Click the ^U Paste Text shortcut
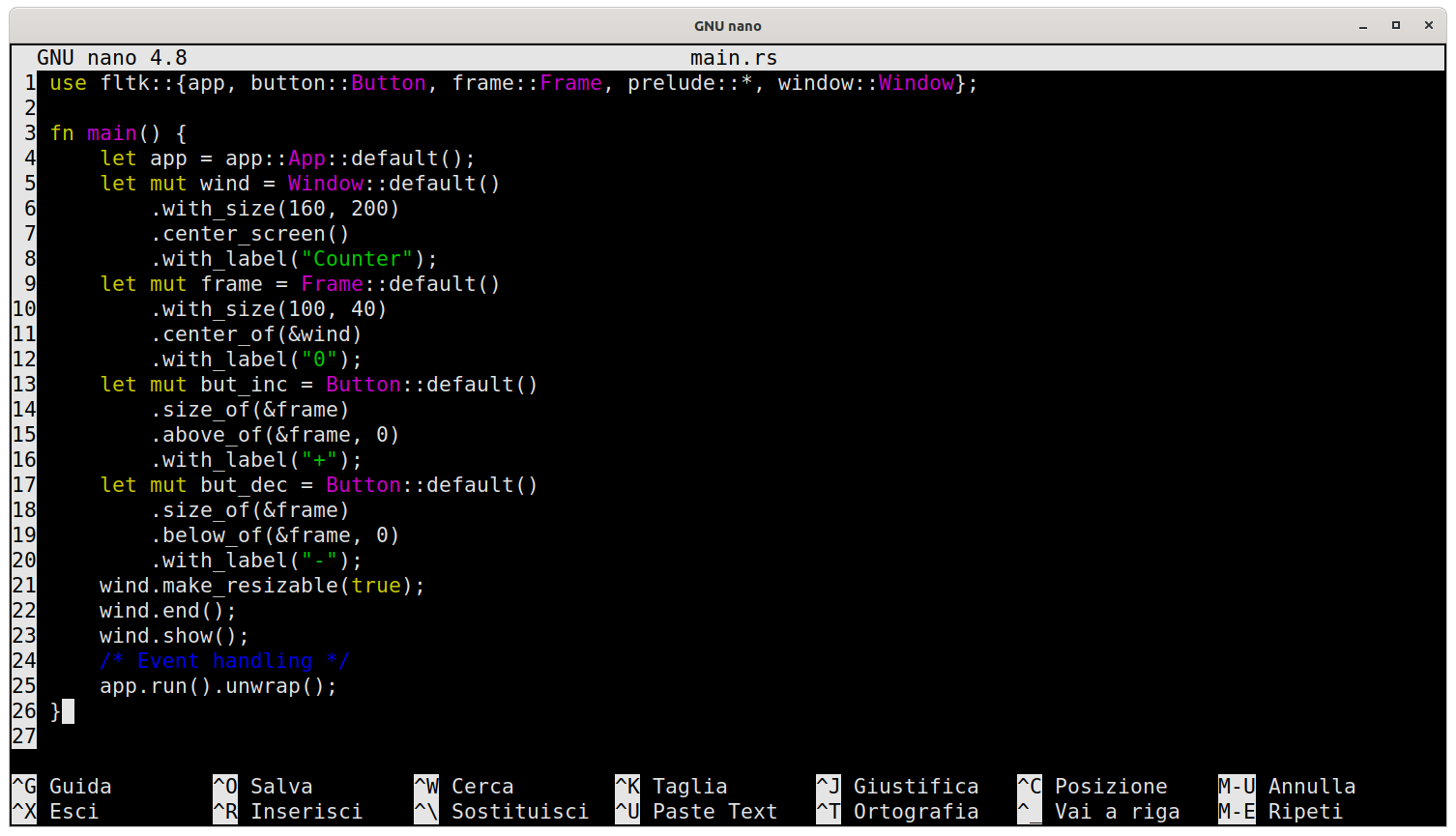This screenshot has width=1456, height=836. 697,812
